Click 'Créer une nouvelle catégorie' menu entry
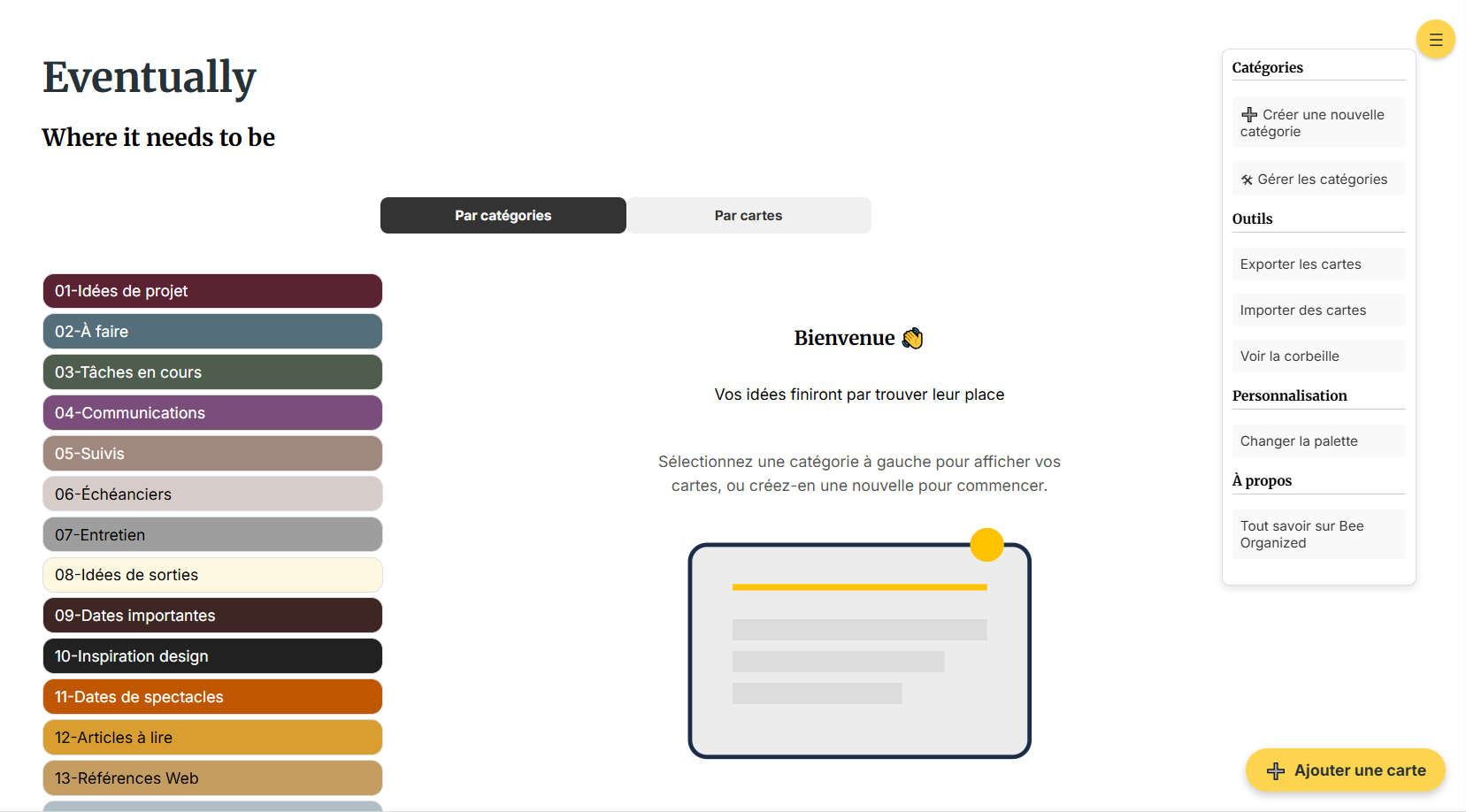The image size is (1466, 812). tap(1318, 123)
